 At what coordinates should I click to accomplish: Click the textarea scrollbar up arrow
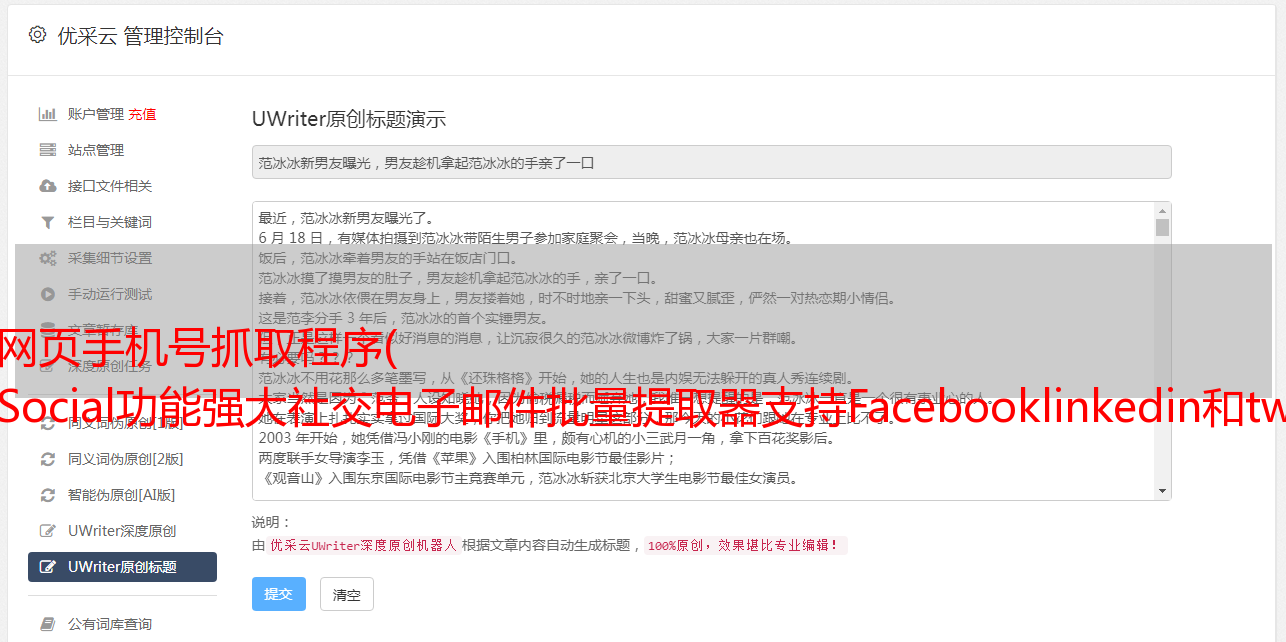pyautogui.click(x=1162, y=211)
